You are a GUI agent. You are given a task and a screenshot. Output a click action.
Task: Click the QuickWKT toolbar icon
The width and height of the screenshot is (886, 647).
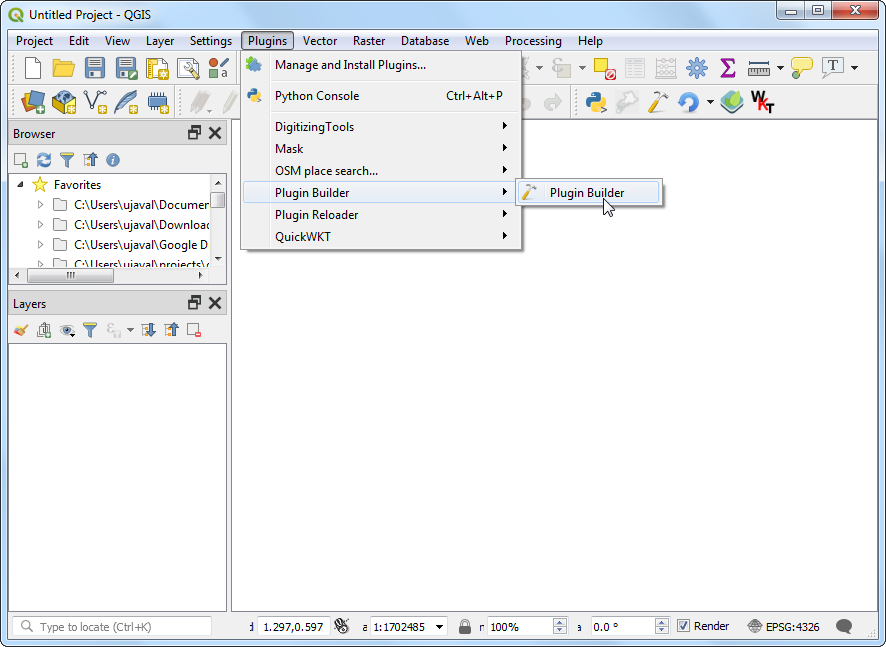[762, 102]
